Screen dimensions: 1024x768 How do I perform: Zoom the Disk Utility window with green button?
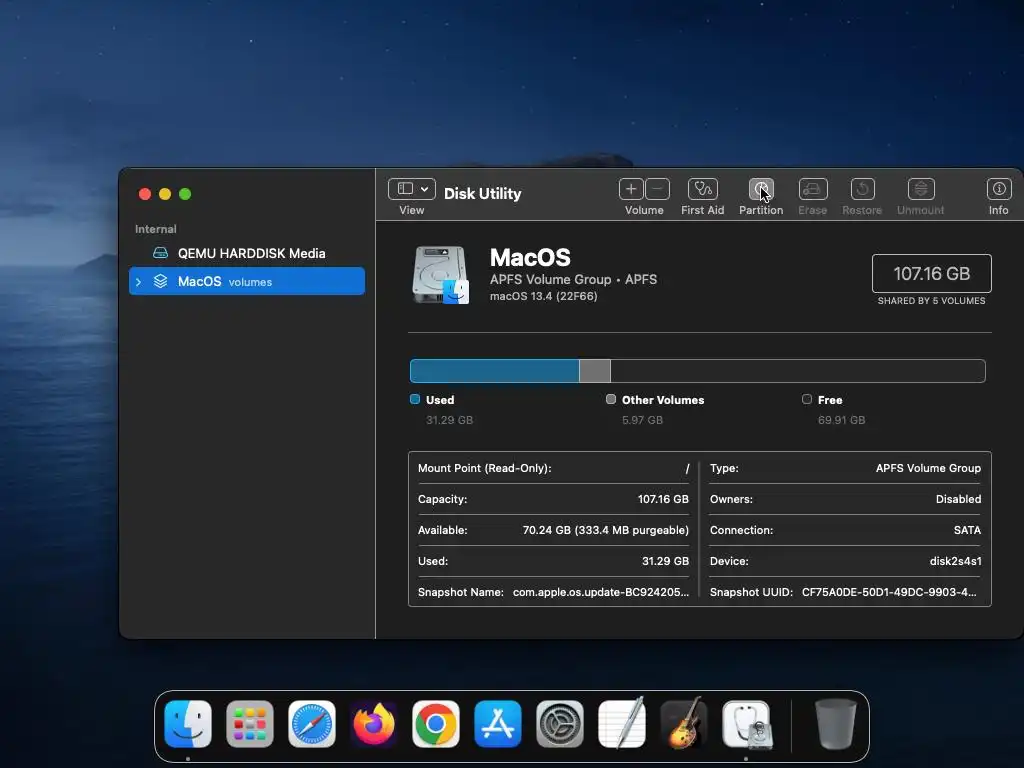pos(185,194)
